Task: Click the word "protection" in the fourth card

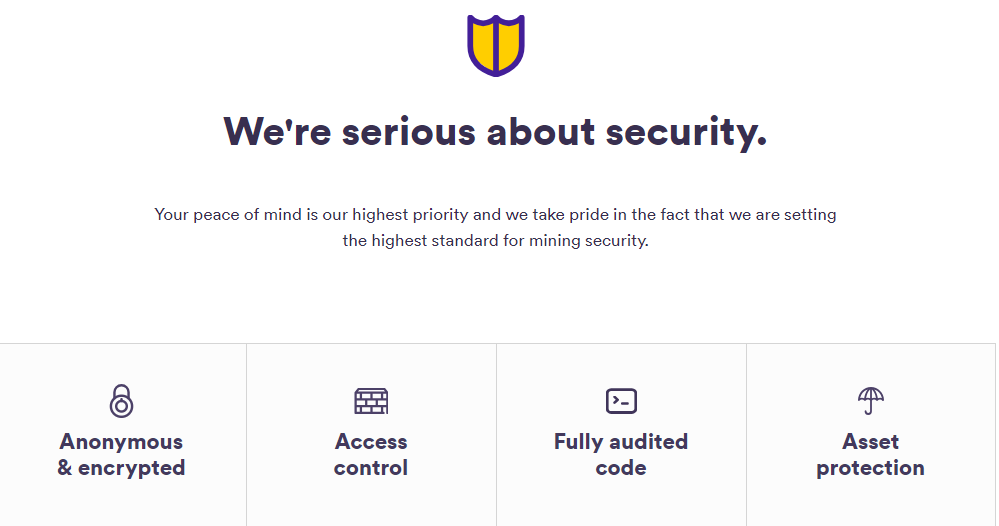Action: [871, 468]
